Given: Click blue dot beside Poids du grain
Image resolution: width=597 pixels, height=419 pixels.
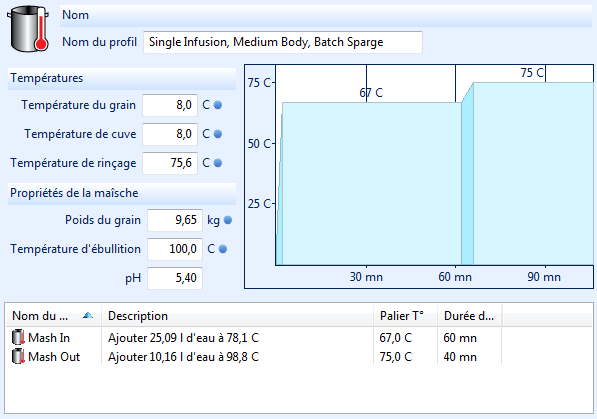Looking at the screenshot, I should click(228, 220).
